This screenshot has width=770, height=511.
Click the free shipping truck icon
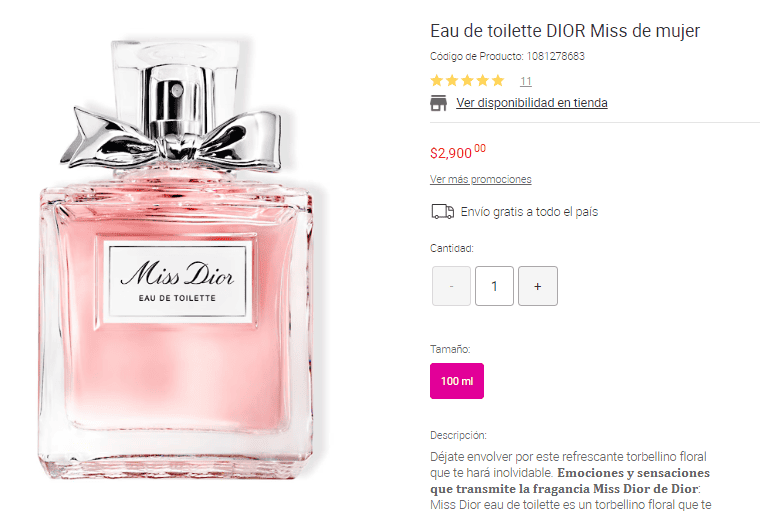(442, 212)
